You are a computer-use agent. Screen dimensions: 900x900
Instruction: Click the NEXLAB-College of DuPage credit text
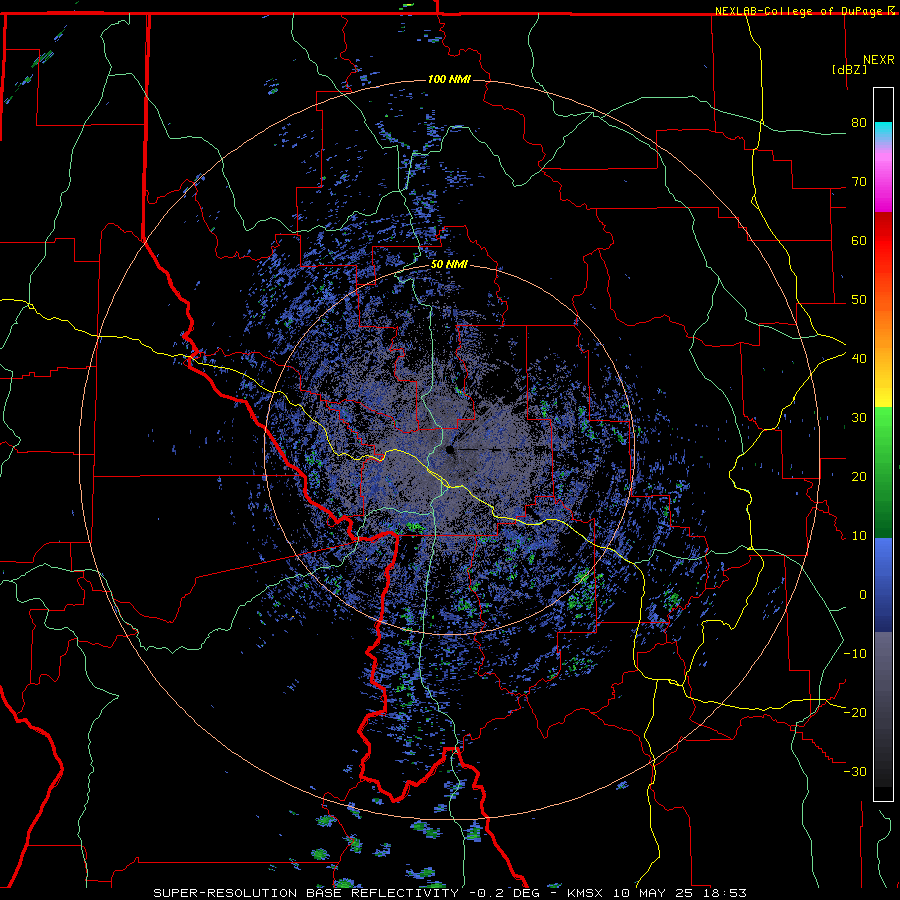[x=799, y=11]
